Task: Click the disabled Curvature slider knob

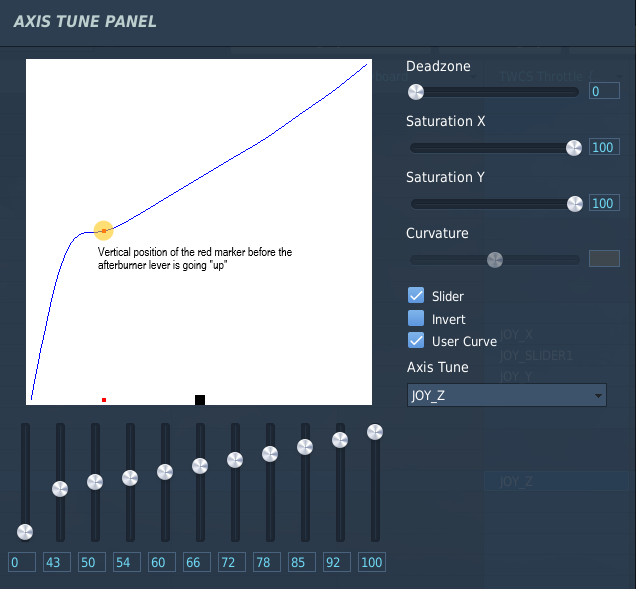Action: [x=495, y=260]
